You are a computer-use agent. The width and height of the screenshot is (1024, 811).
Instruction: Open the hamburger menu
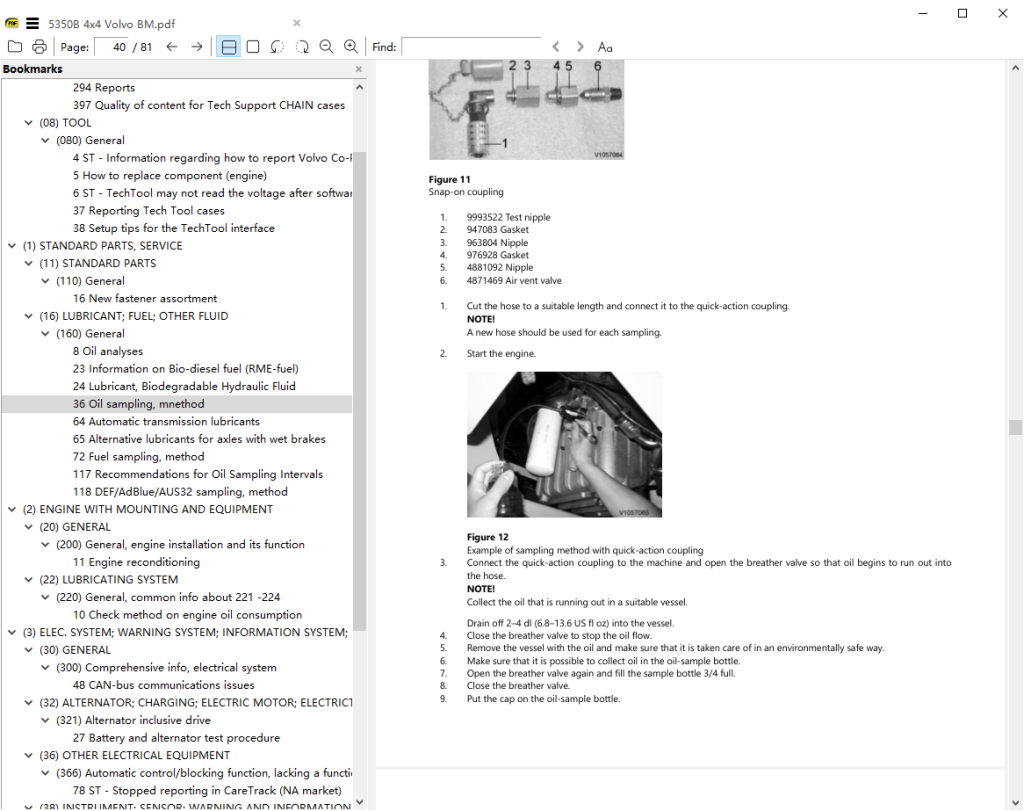pyautogui.click(x=32, y=23)
